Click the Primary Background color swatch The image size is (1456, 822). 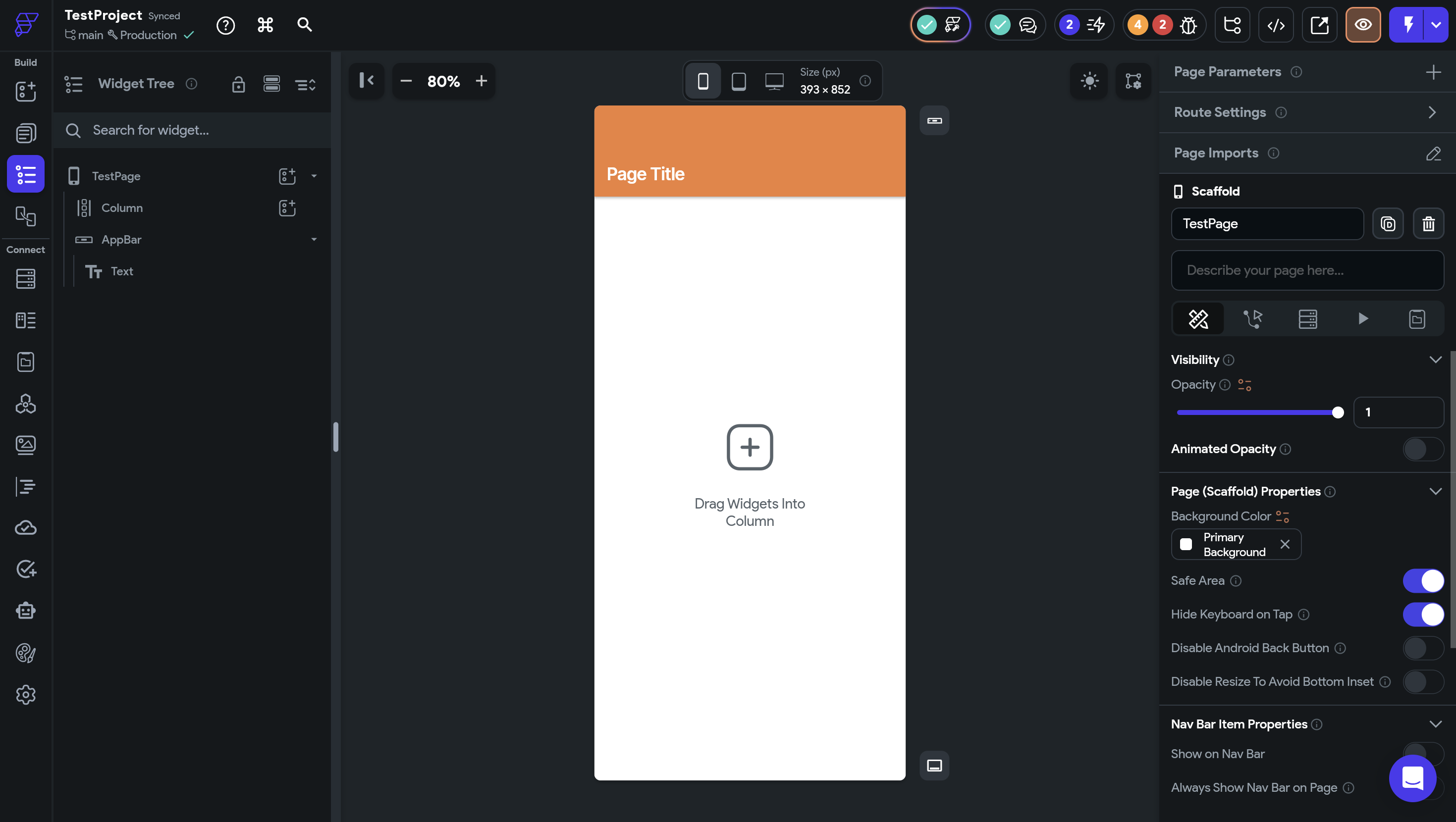(1186, 545)
